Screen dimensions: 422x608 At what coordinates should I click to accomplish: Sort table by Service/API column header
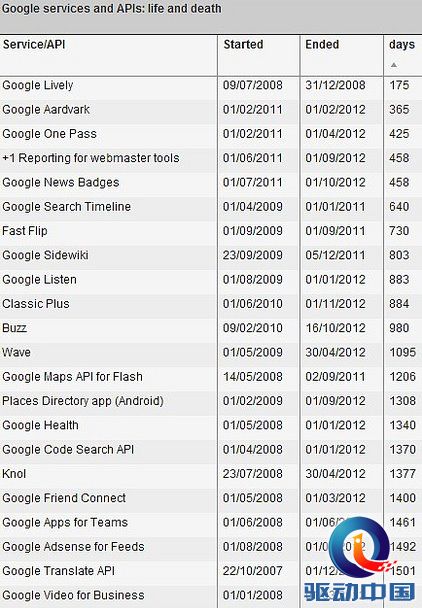34,45
